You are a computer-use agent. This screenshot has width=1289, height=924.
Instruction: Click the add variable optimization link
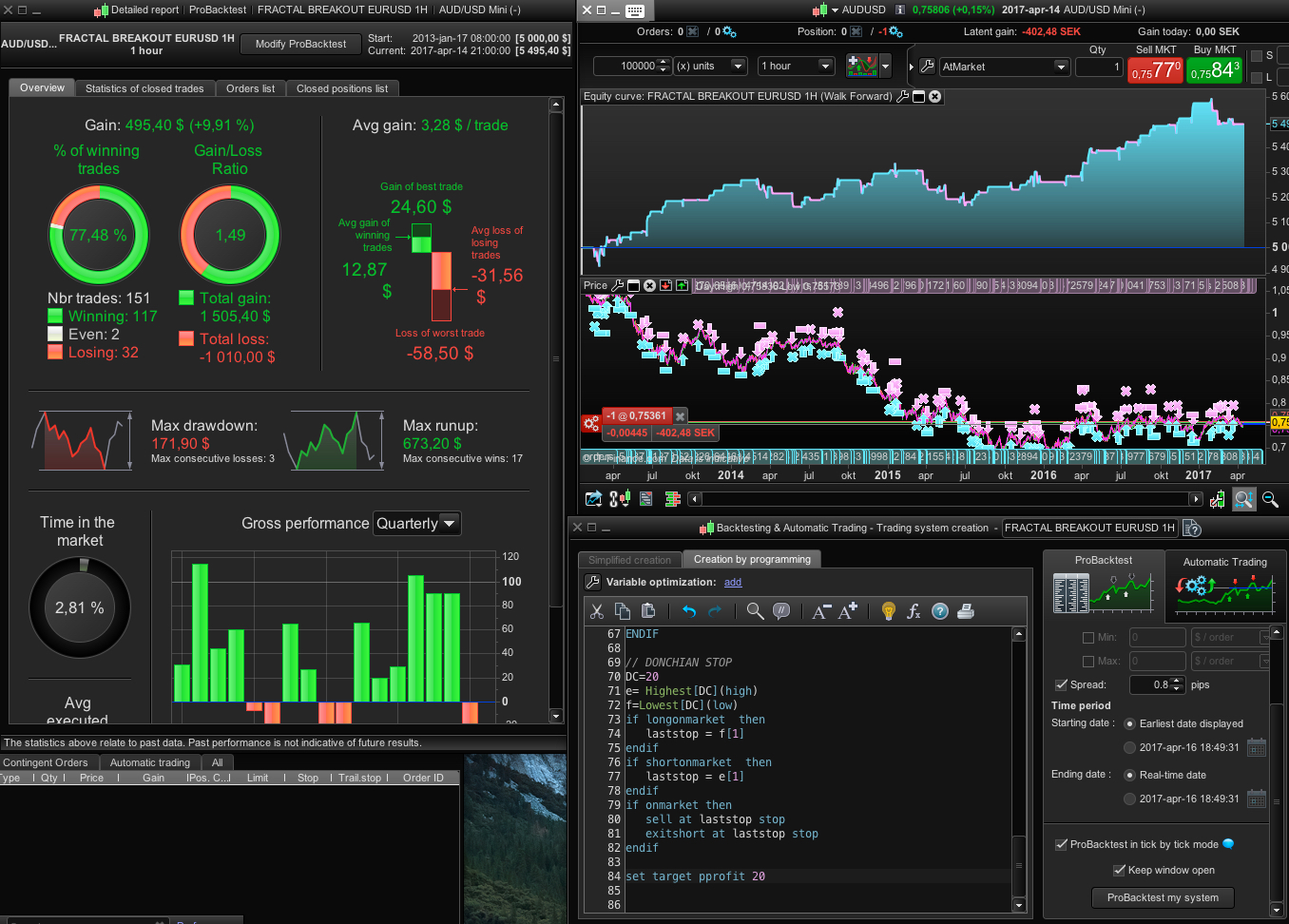click(732, 582)
